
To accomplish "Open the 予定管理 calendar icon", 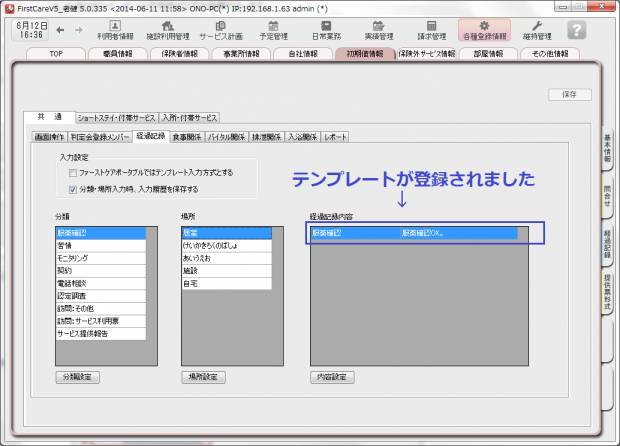I will (273, 29).
